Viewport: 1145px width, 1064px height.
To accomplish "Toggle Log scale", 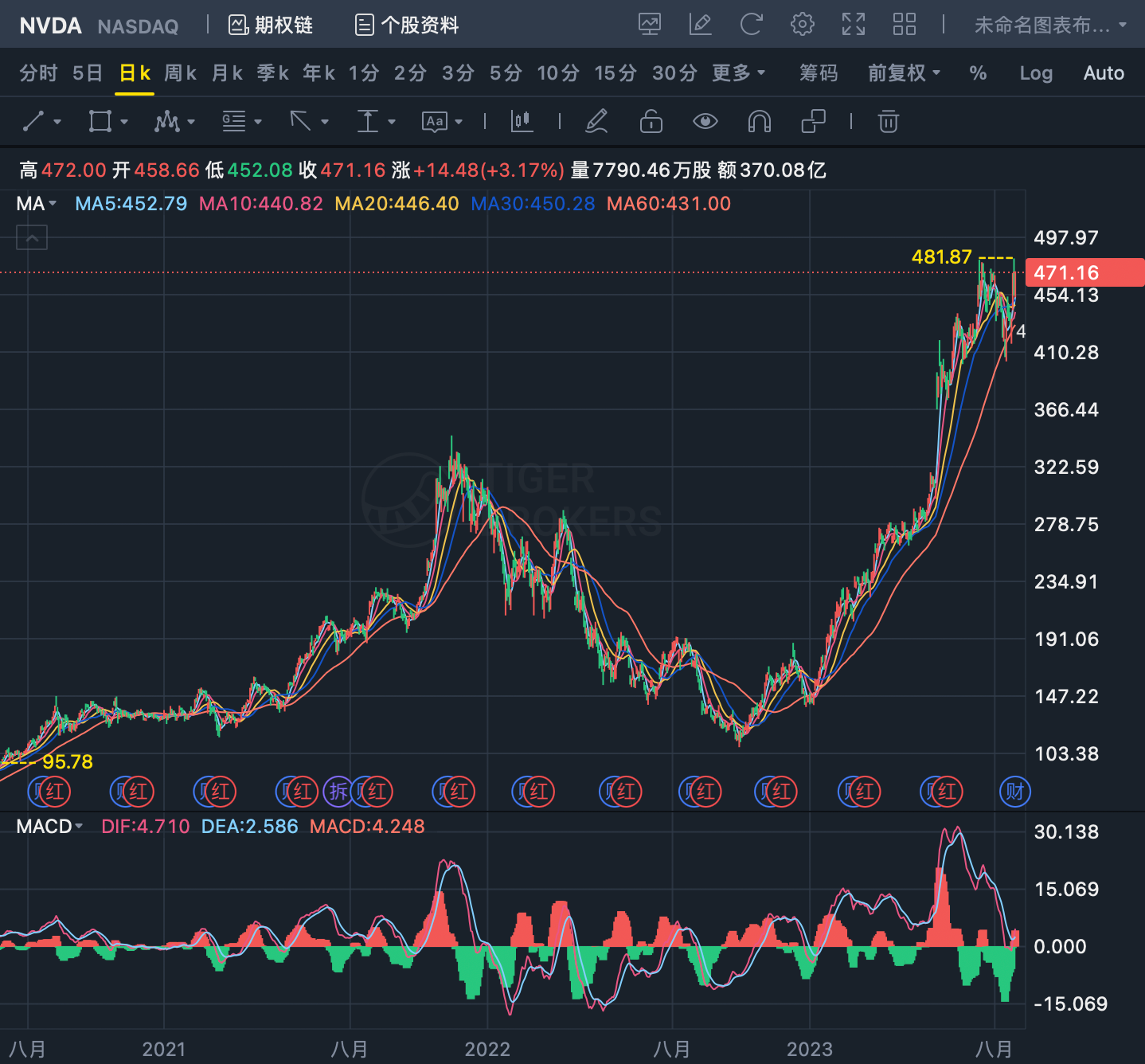I will pyautogui.click(x=1036, y=73).
